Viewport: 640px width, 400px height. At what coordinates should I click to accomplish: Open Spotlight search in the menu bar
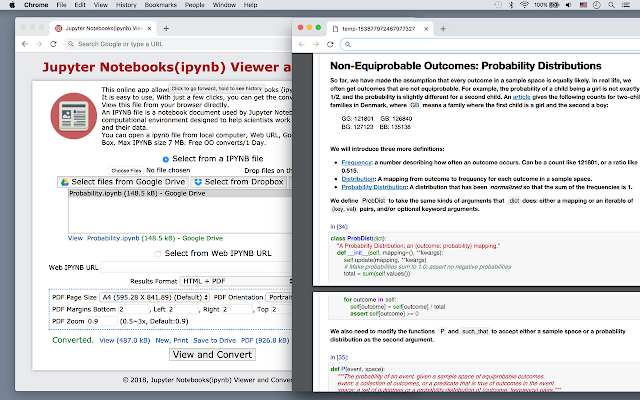(x=611, y=5)
